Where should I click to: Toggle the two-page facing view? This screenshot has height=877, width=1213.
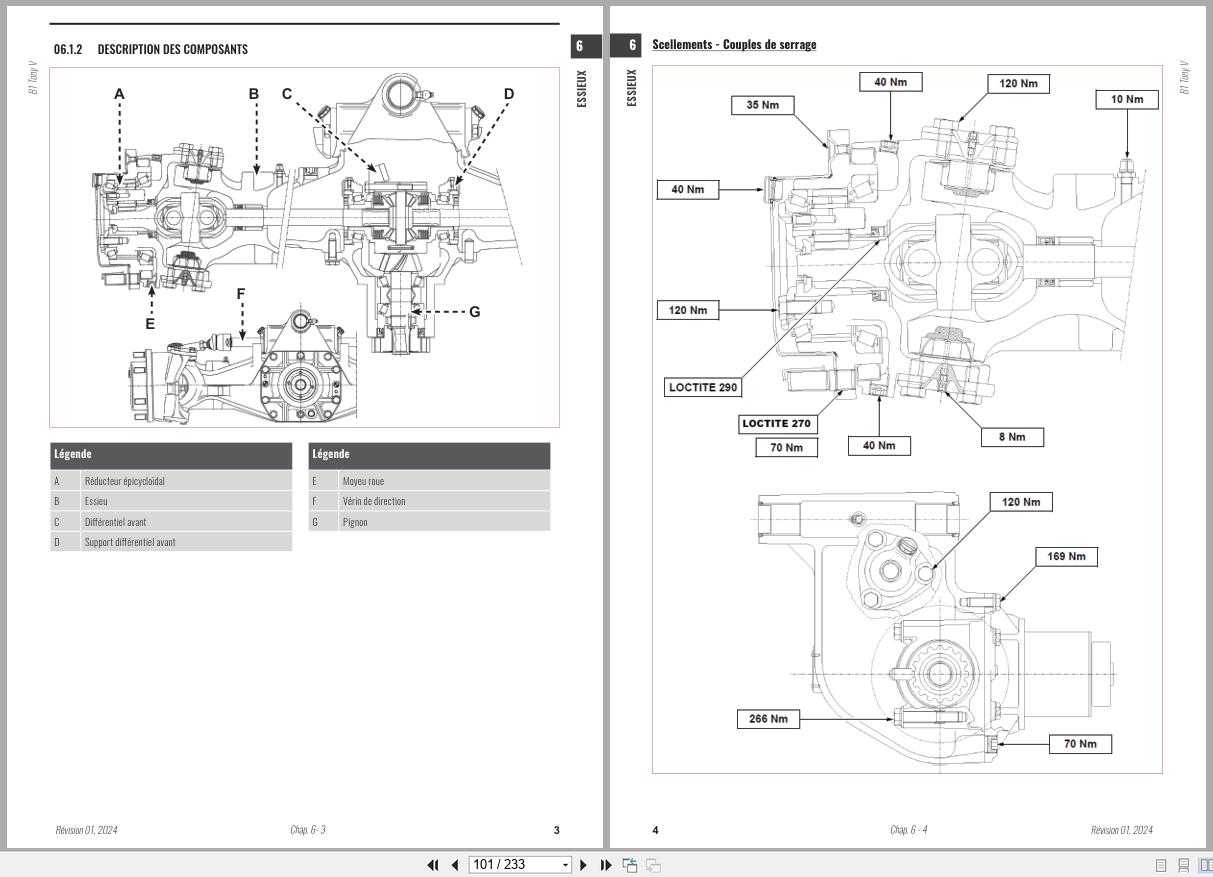click(x=1207, y=865)
